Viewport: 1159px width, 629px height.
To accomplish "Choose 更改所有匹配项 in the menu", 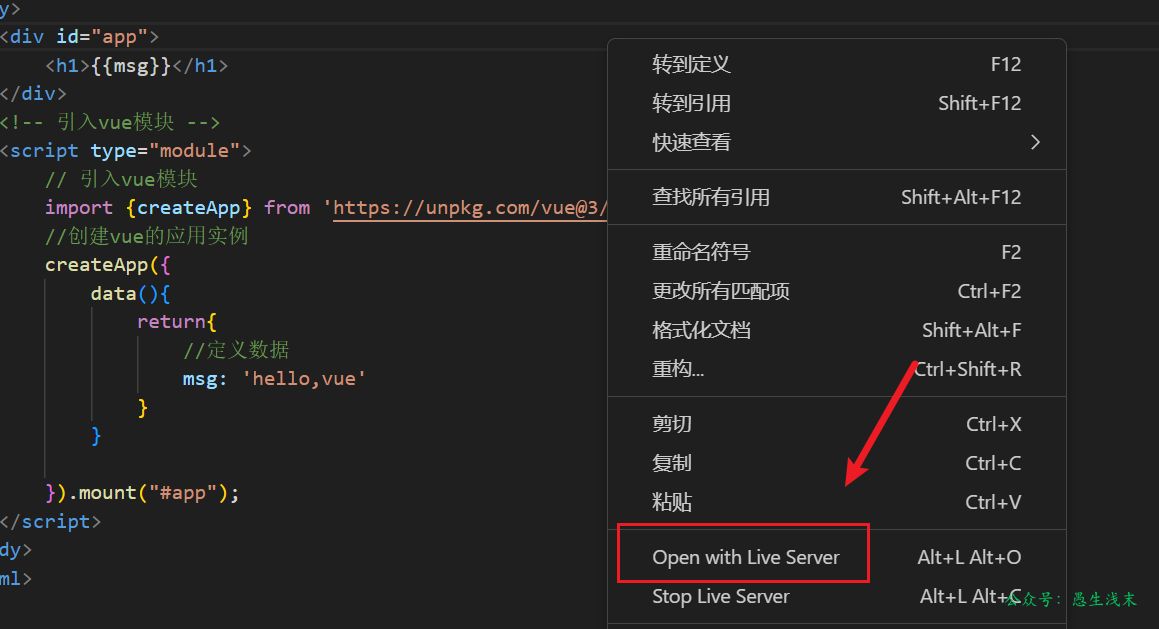I will point(721,291).
